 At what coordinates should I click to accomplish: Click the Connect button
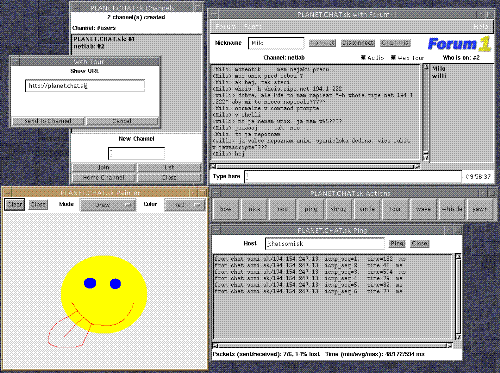pyautogui.click(x=322, y=43)
